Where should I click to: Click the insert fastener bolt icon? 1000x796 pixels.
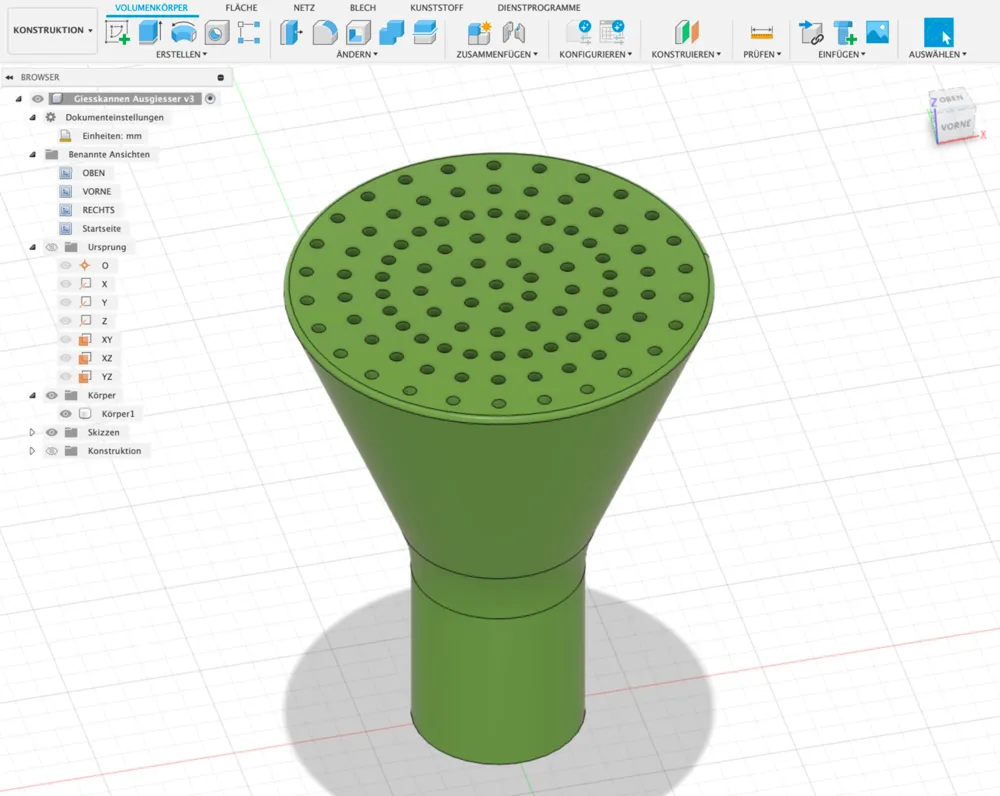(x=844, y=32)
